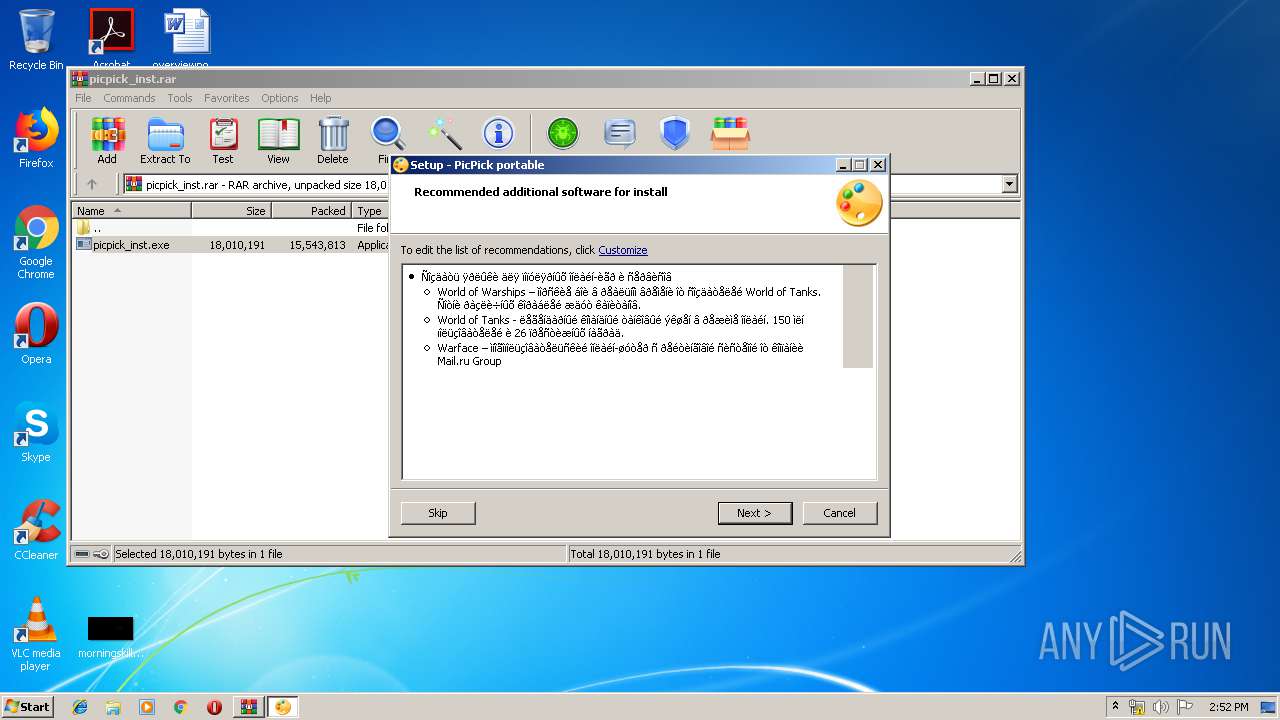
Task: Go up one folder level in WinRAR
Action: 92,184
